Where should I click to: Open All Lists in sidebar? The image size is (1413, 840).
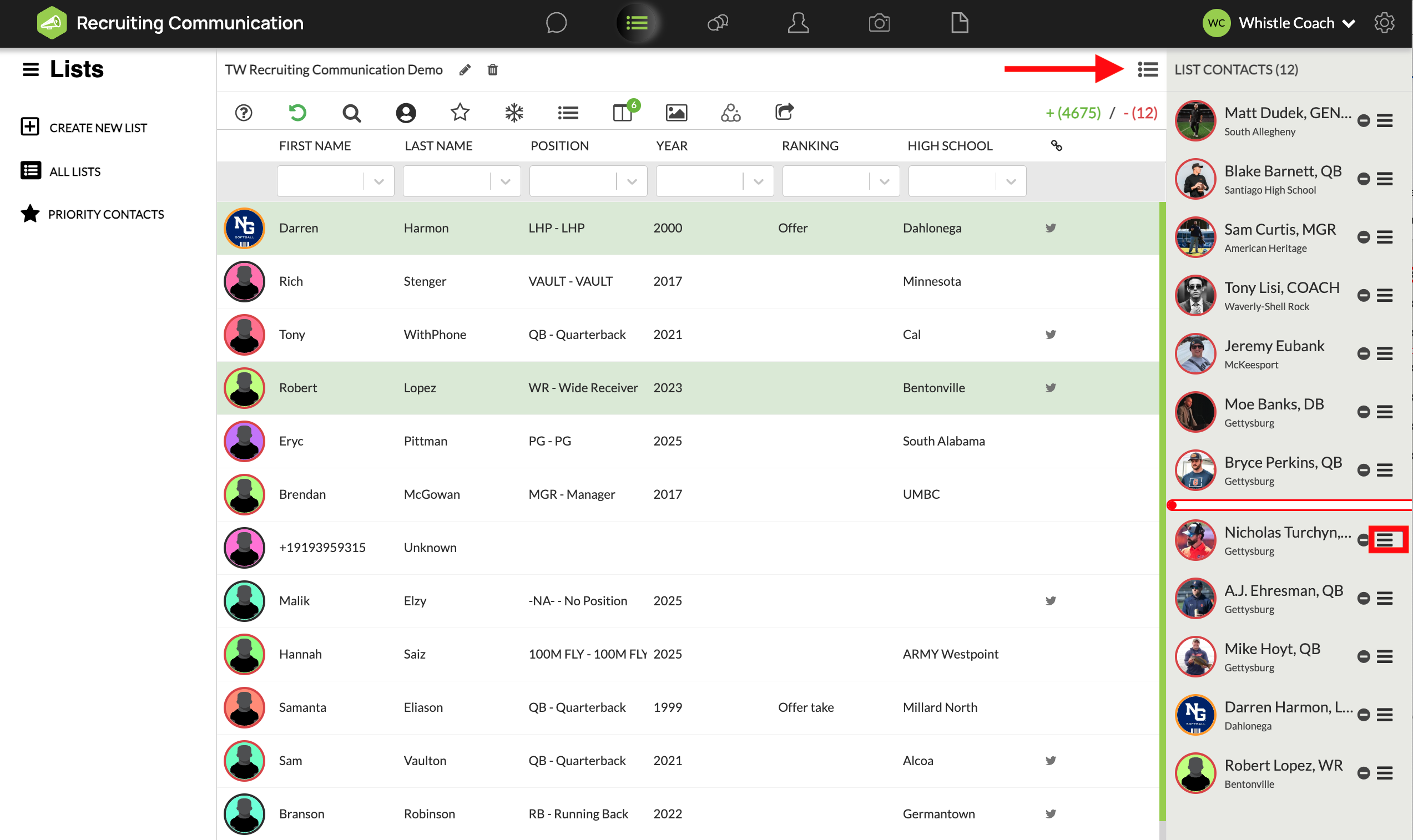pyautogui.click(x=60, y=171)
